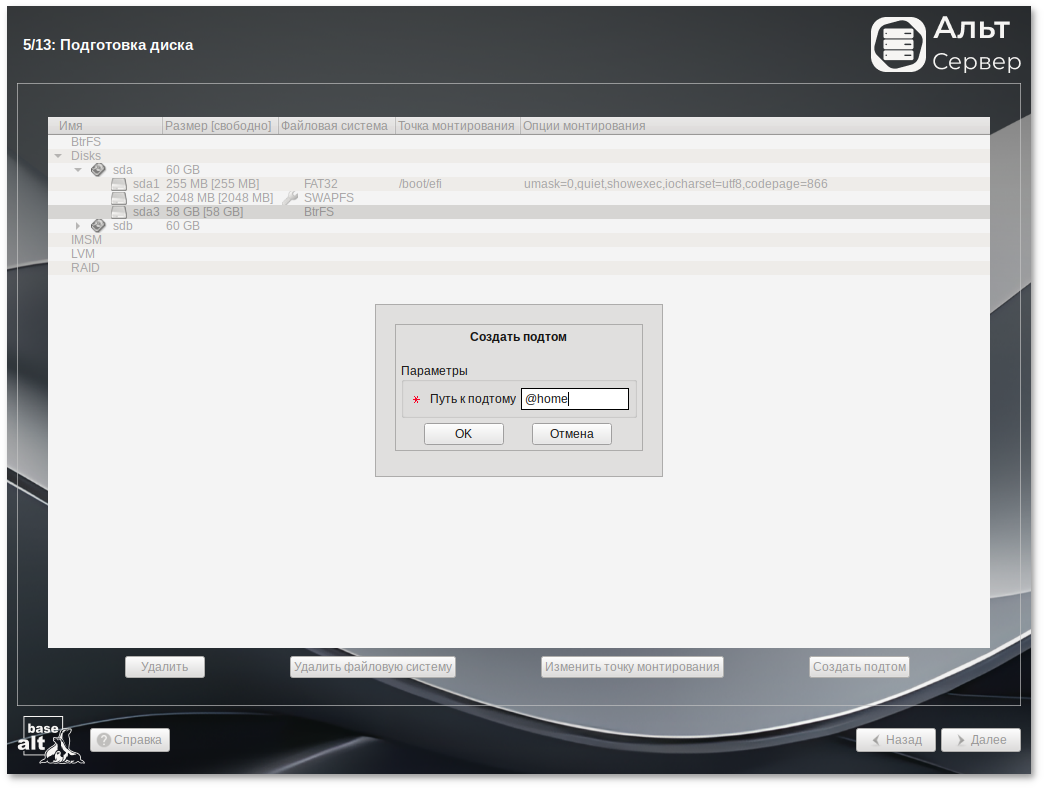Click the Создать подтом button

859,667
